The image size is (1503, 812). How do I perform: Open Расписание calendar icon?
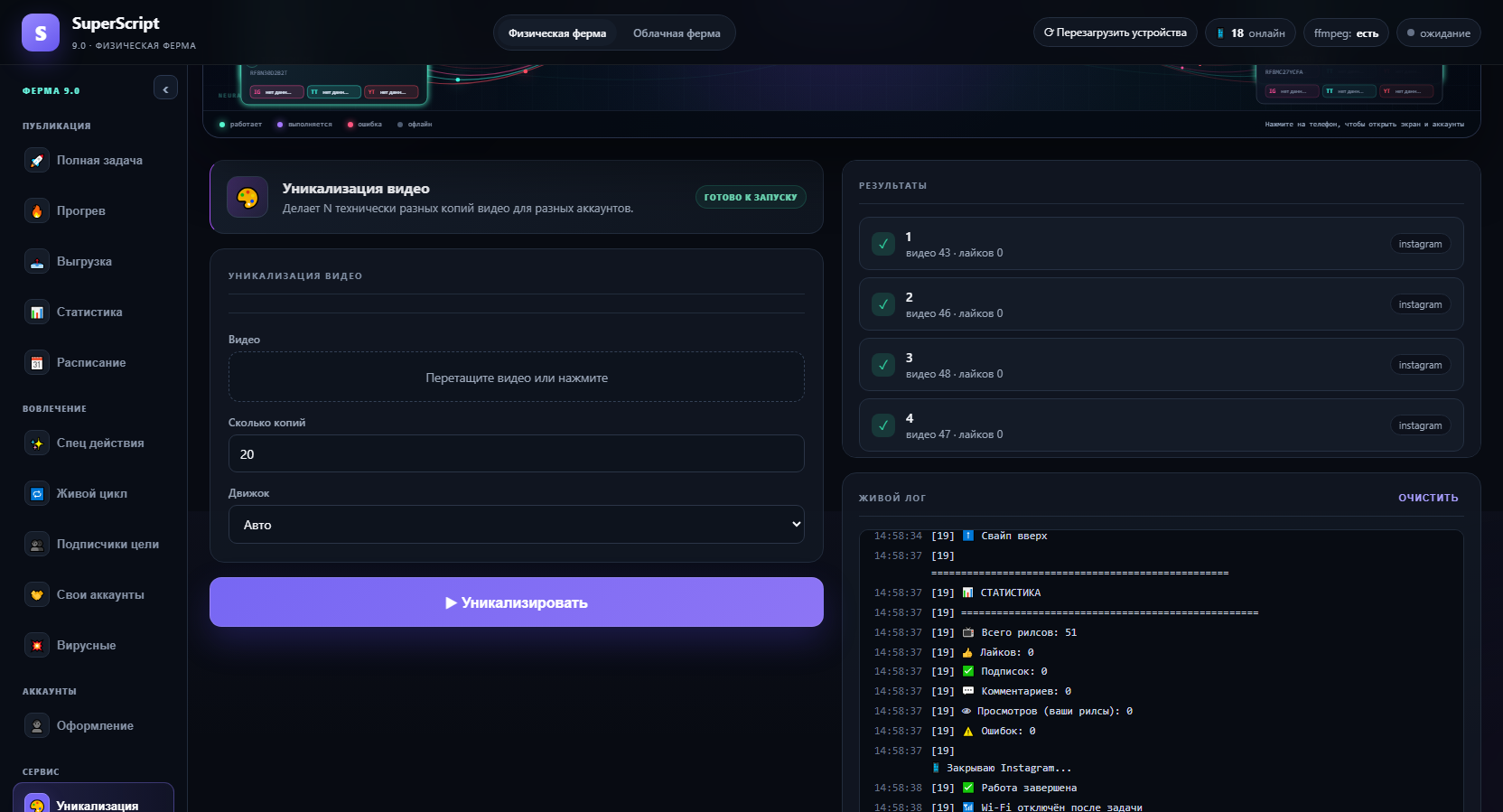click(37, 363)
